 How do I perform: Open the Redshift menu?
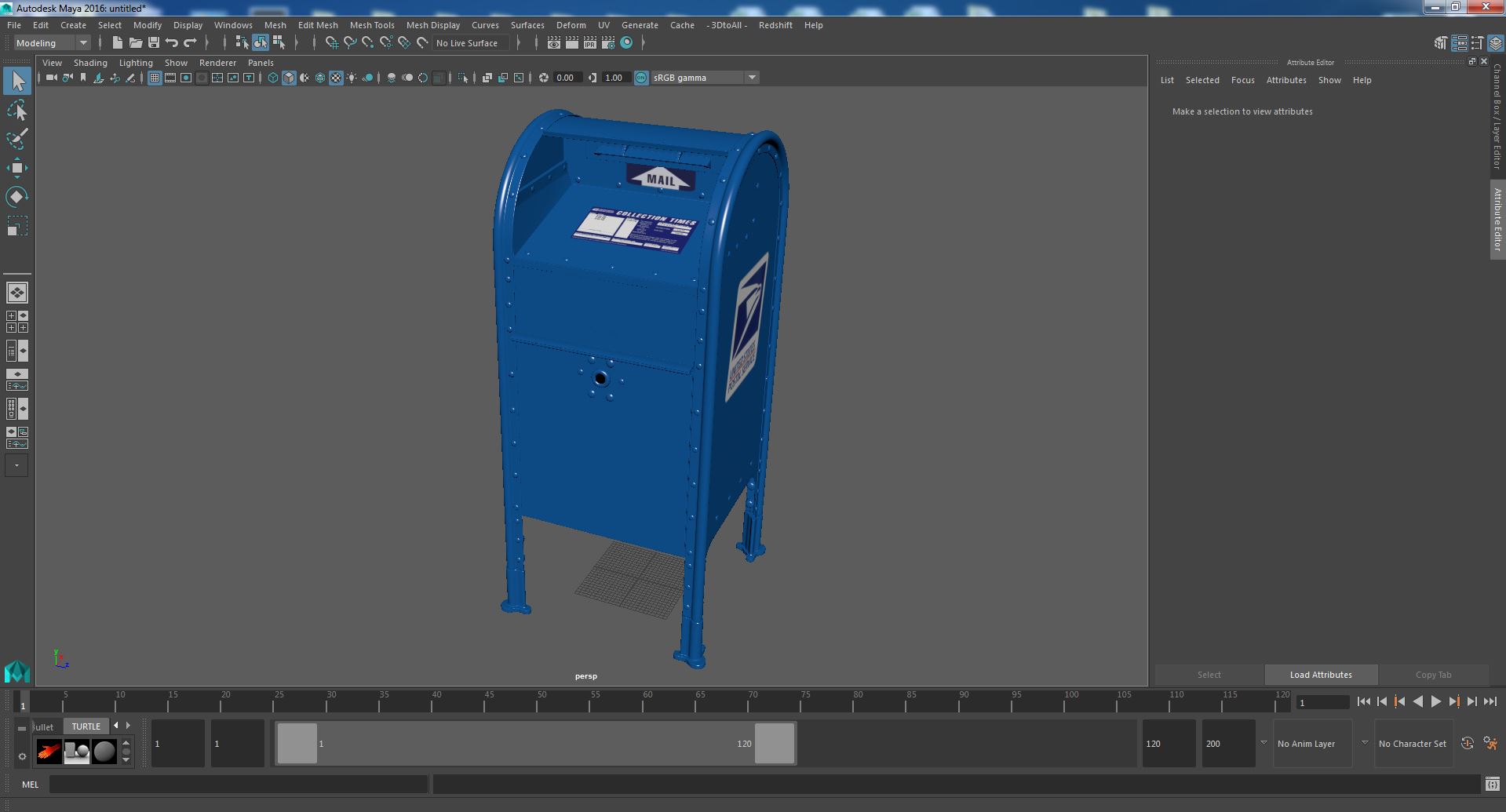[775, 25]
